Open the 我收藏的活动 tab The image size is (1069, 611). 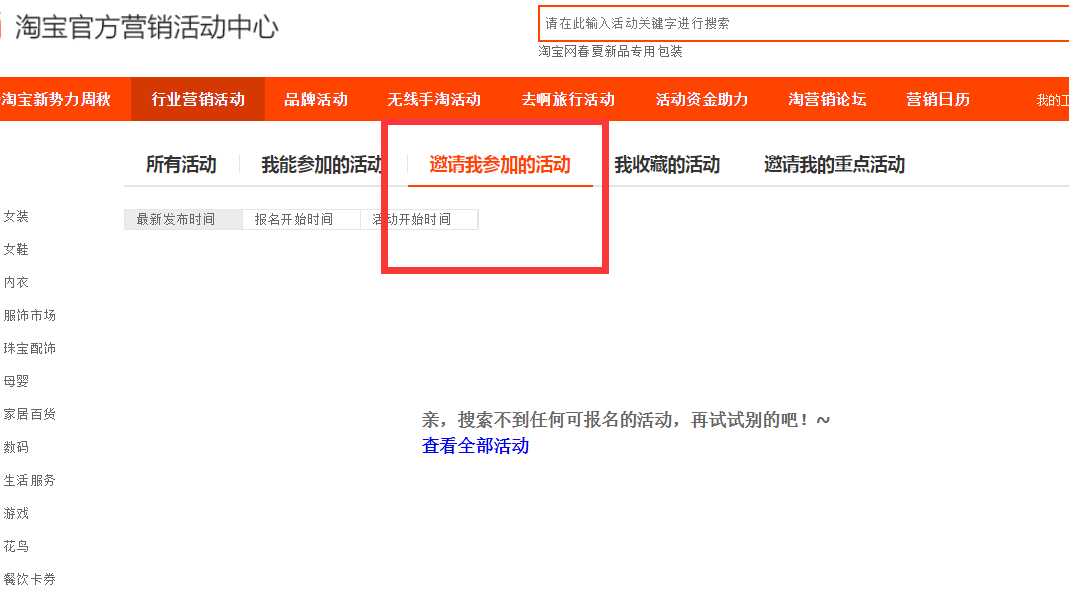[x=667, y=164]
